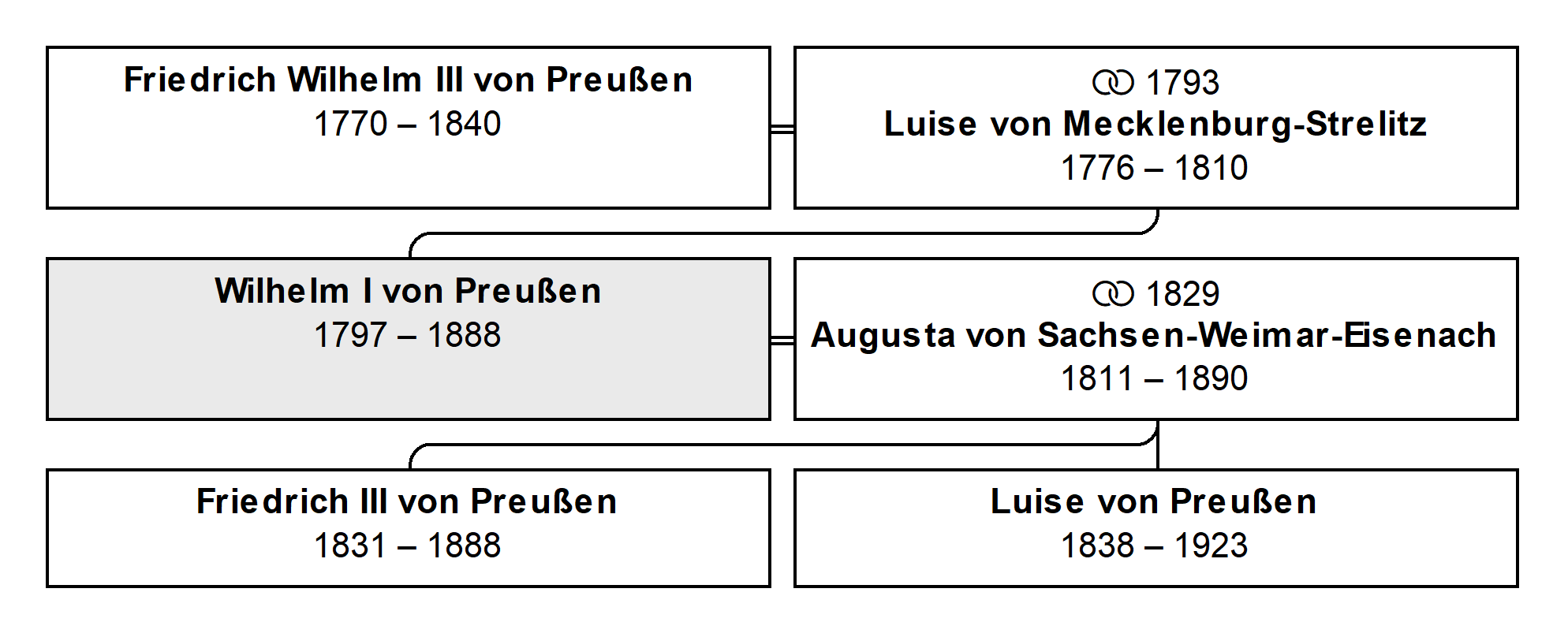Click the marriage rings icon next to 1829
Screen dimensions: 1568x637
[x=1113, y=294]
